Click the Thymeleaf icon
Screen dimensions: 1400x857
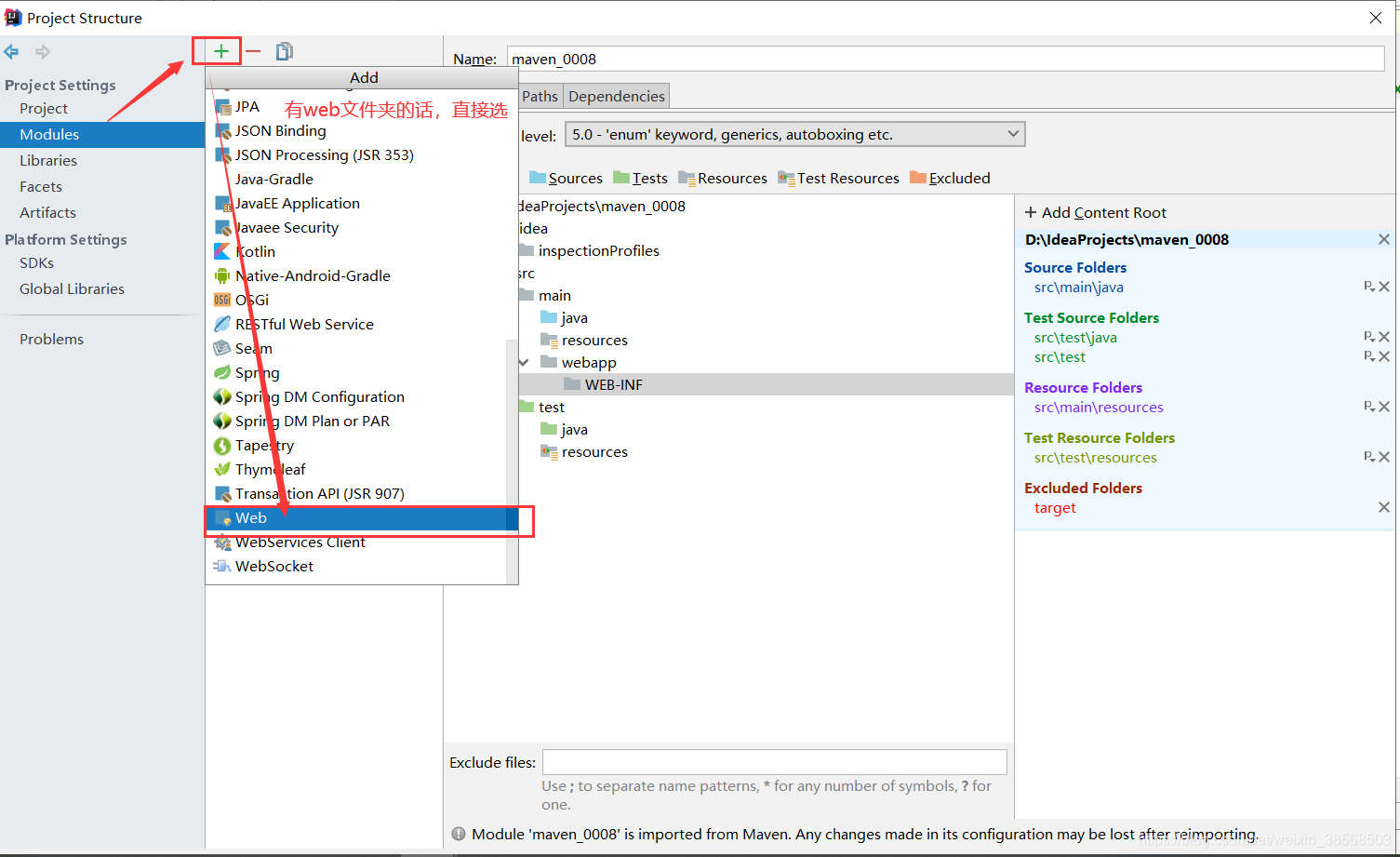click(222, 470)
